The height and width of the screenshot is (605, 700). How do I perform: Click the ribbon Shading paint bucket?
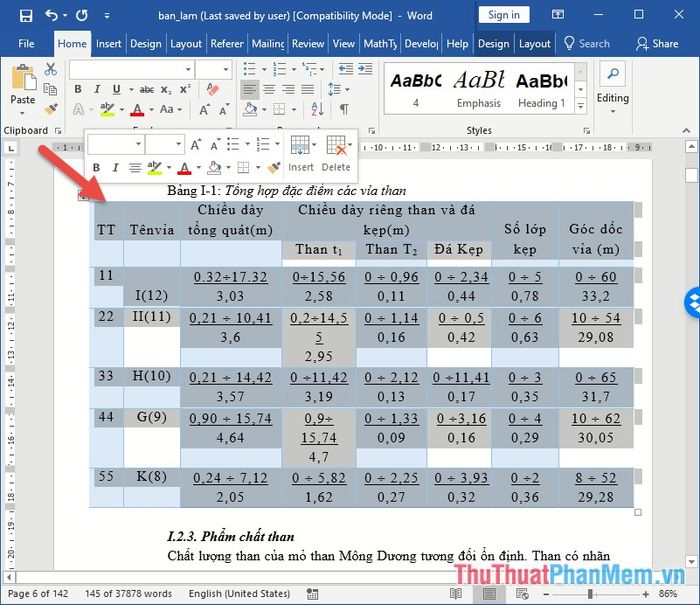click(250, 109)
